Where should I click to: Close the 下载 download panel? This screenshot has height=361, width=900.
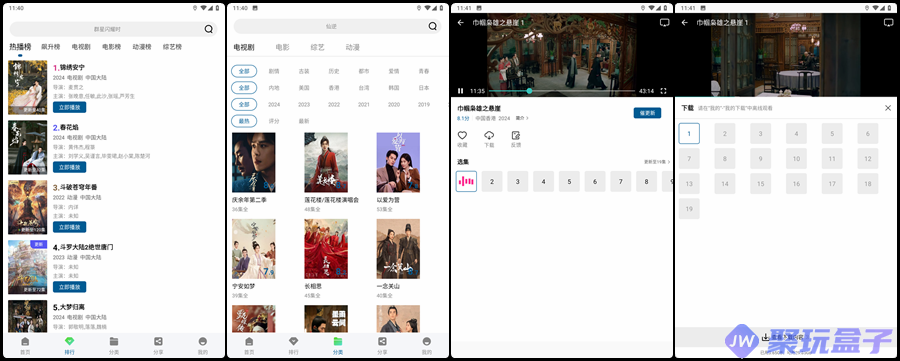(x=888, y=108)
